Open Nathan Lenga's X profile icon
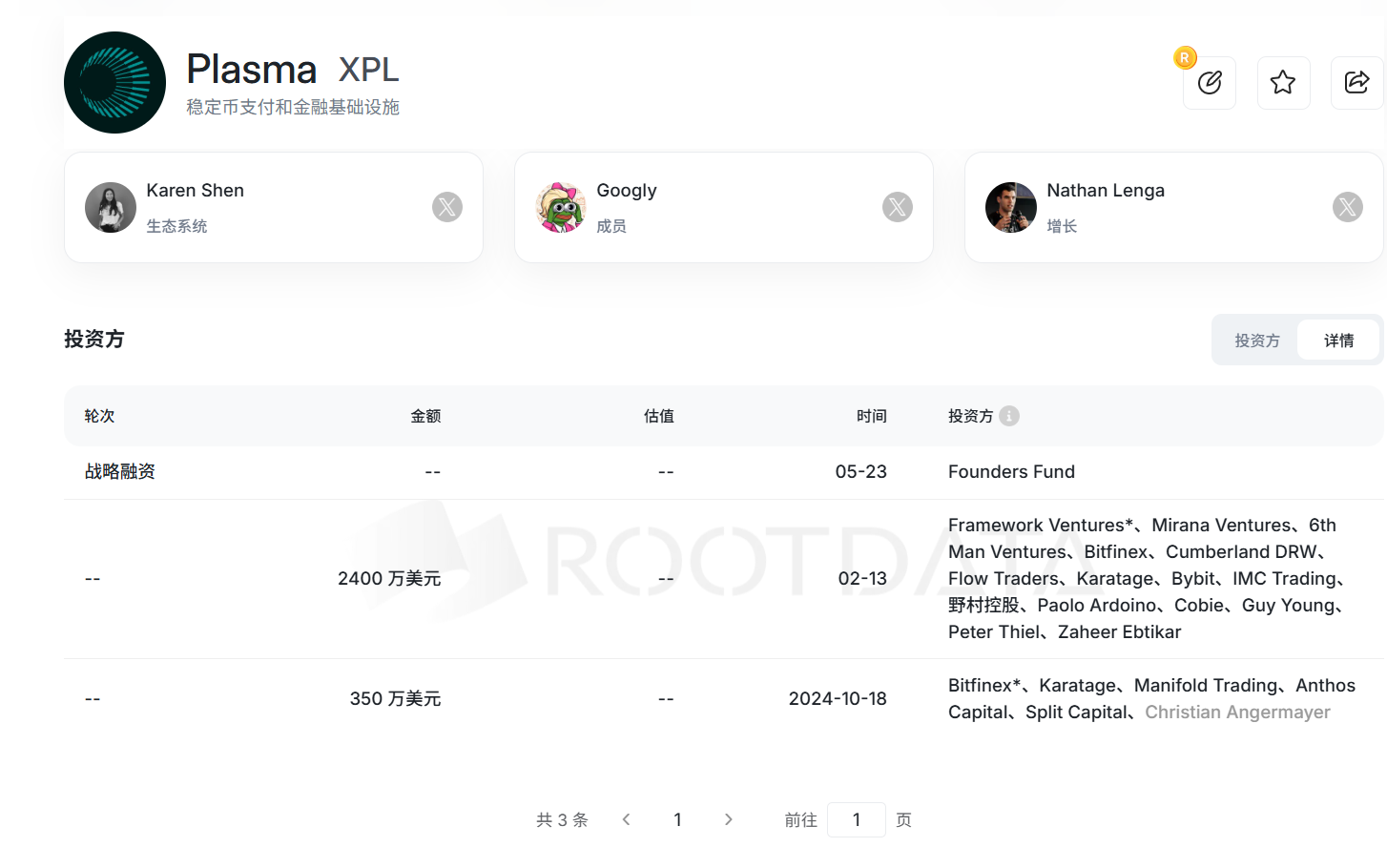The image size is (1387, 868). click(x=1348, y=207)
